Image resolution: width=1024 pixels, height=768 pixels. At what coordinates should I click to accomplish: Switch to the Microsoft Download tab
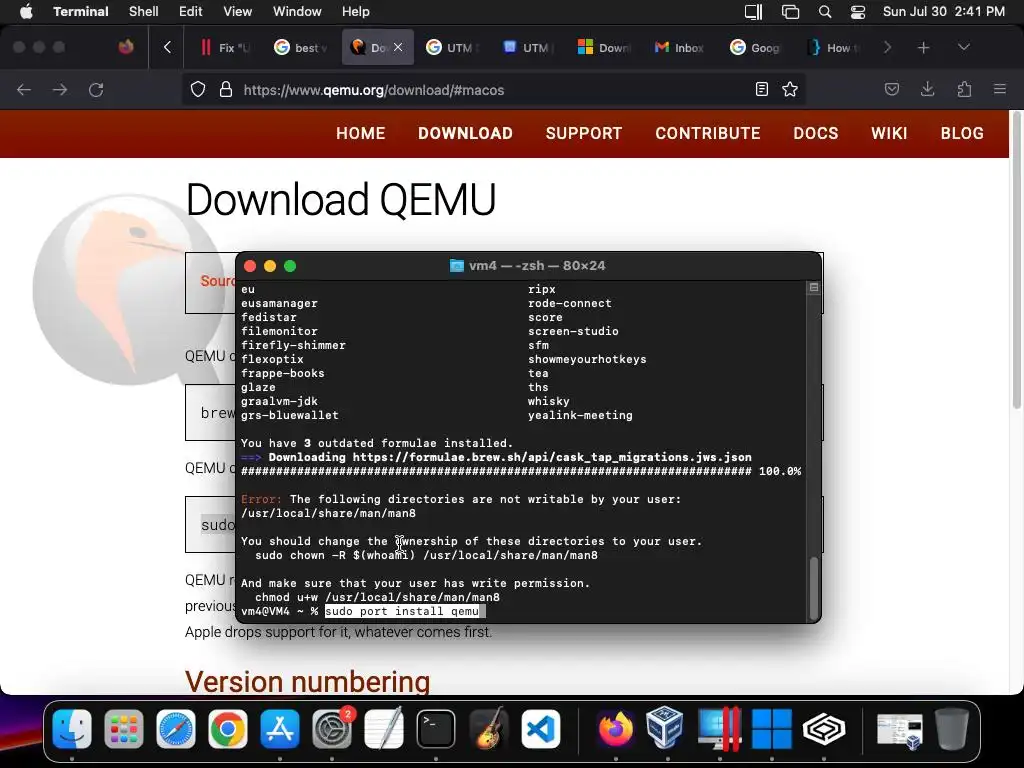(605, 47)
